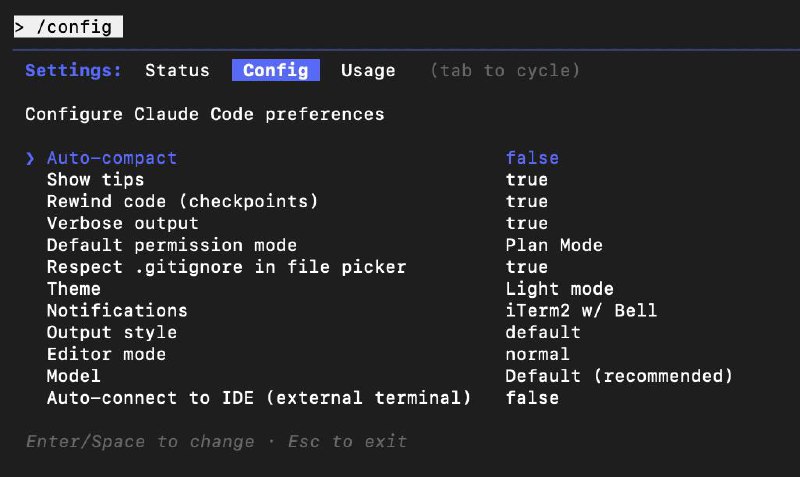Change Output style default value
This screenshot has width=800, height=477.
tap(543, 333)
